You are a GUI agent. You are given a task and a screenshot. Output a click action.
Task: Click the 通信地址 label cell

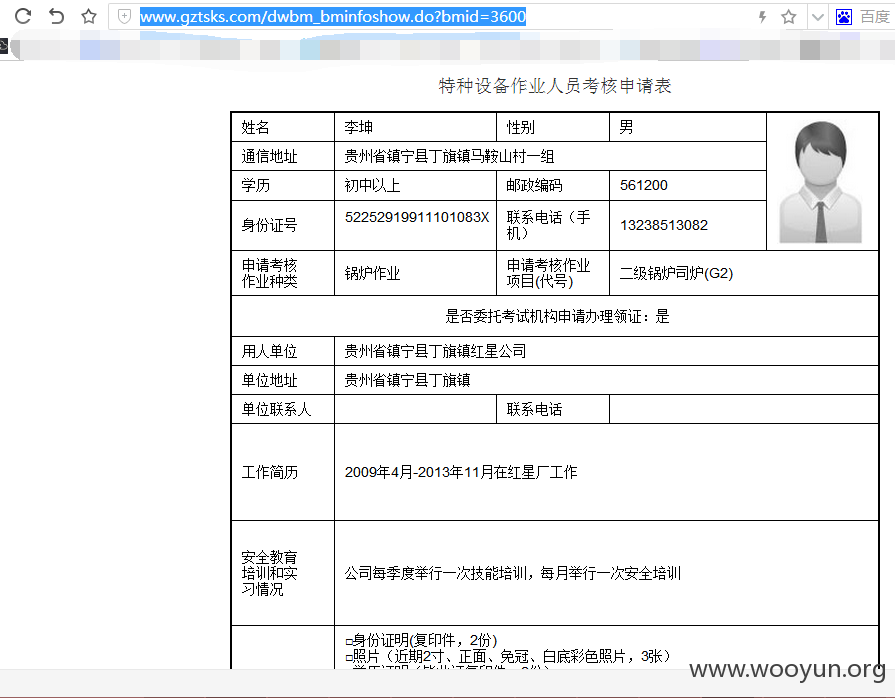click(283, 156)
